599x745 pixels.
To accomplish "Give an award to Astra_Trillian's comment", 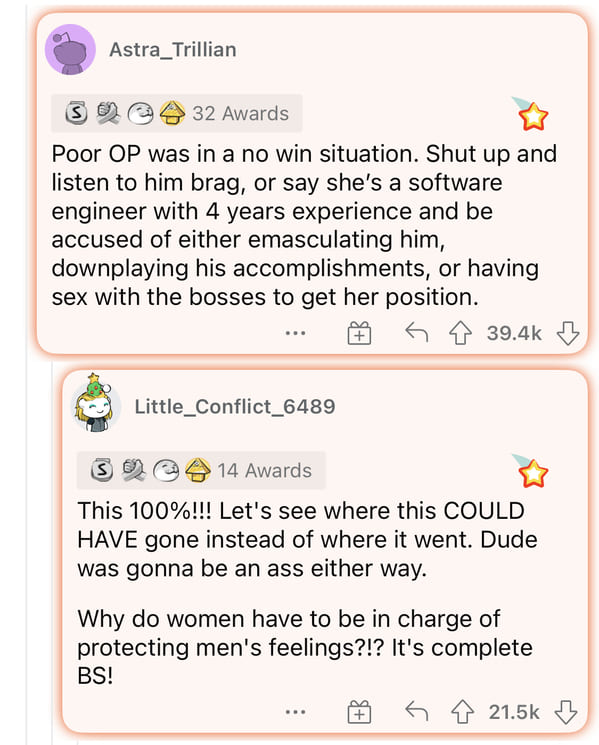I will [359, 333].
